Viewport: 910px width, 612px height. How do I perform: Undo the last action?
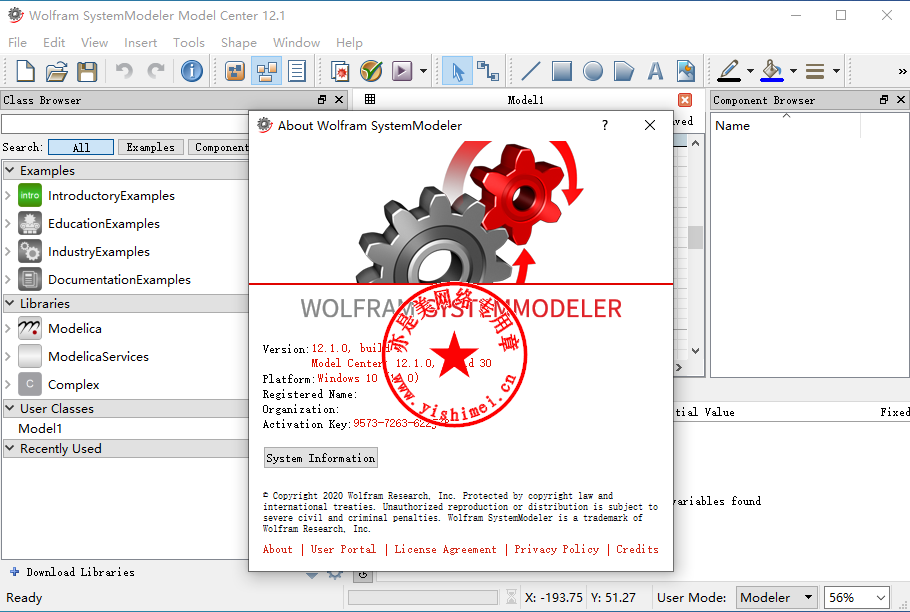coord(124,71)
